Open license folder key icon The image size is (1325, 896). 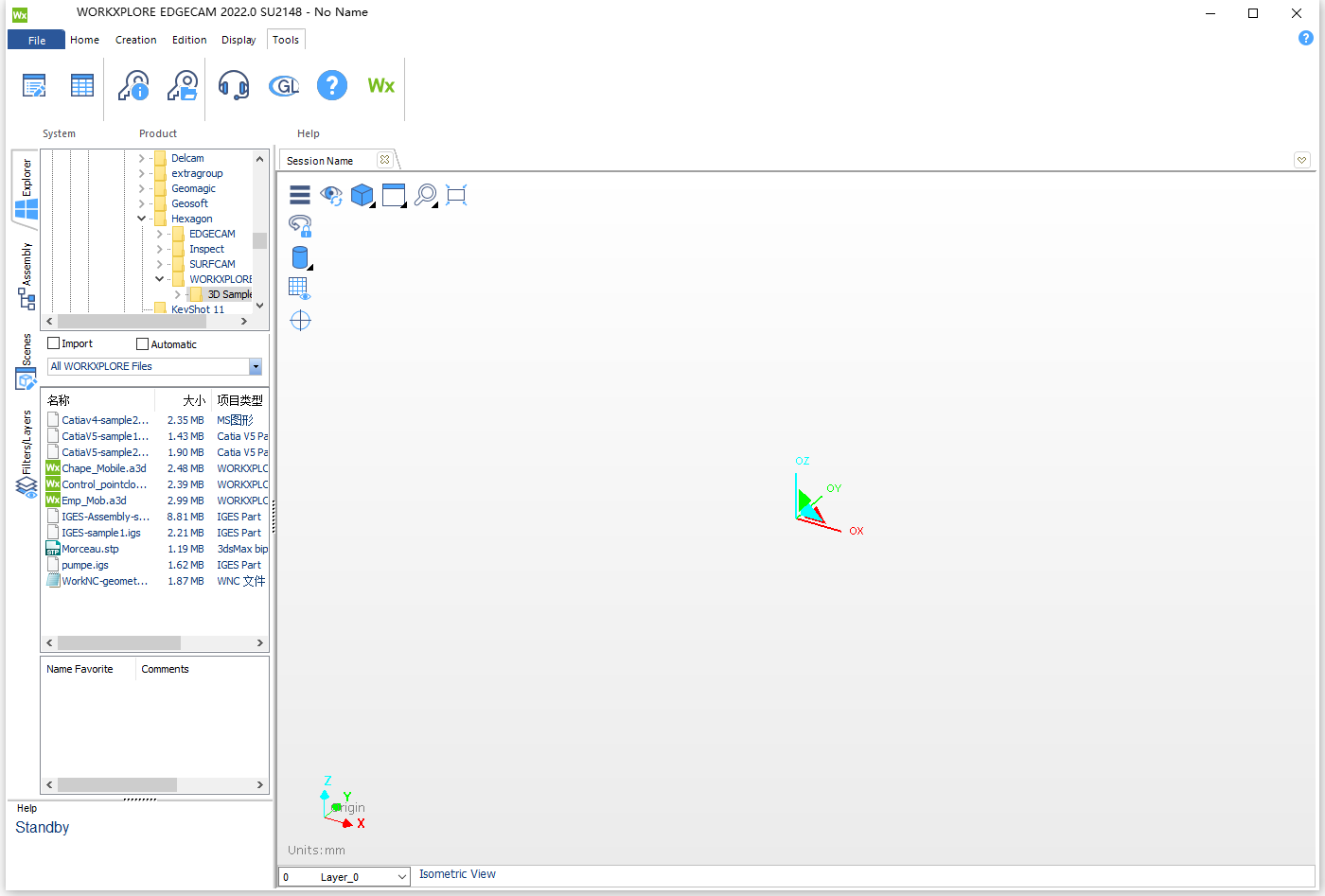pyautogui.click(x=183, y=86)
